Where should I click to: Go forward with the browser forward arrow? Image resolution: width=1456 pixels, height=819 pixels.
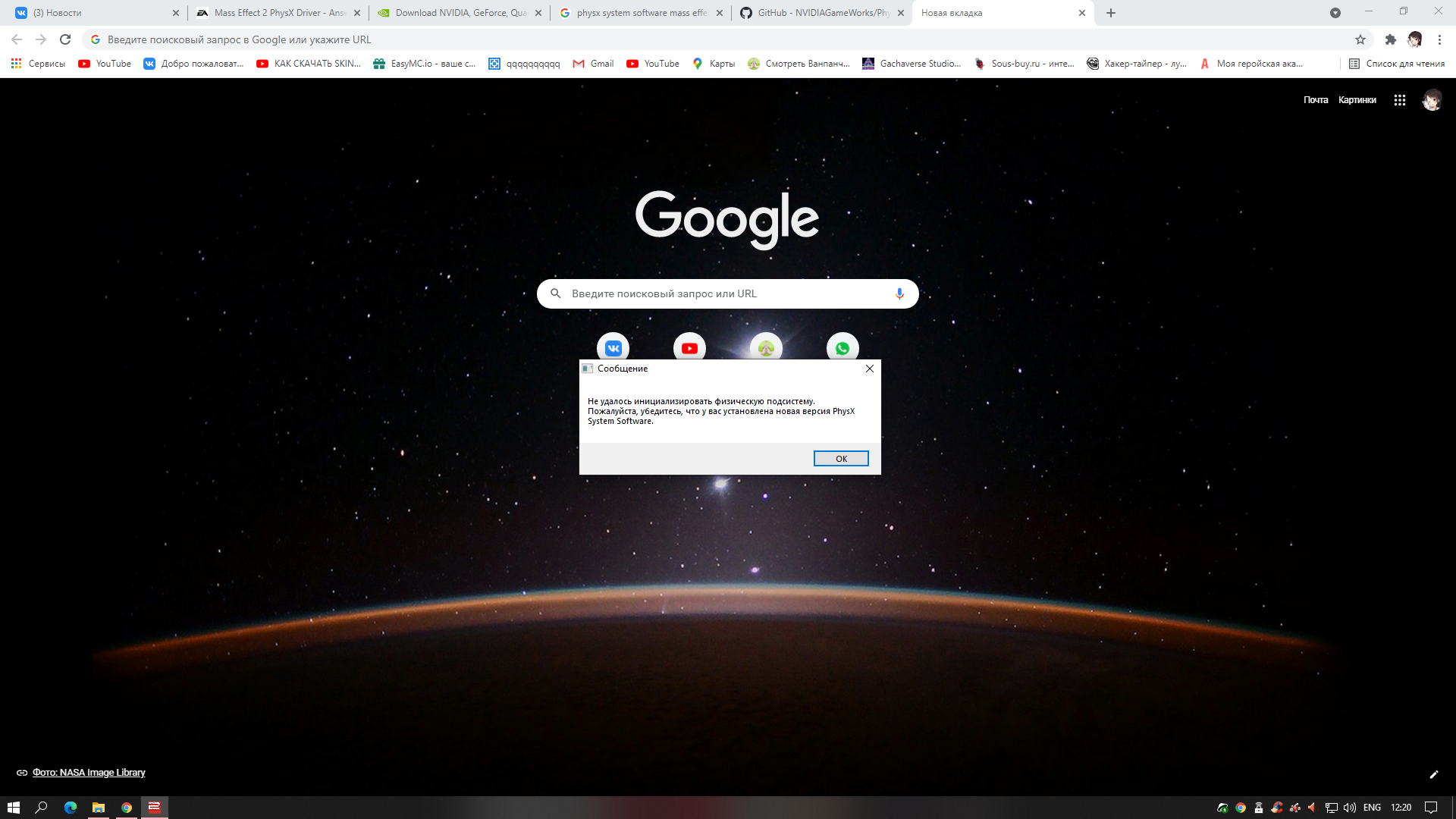(x=41, y=39)
